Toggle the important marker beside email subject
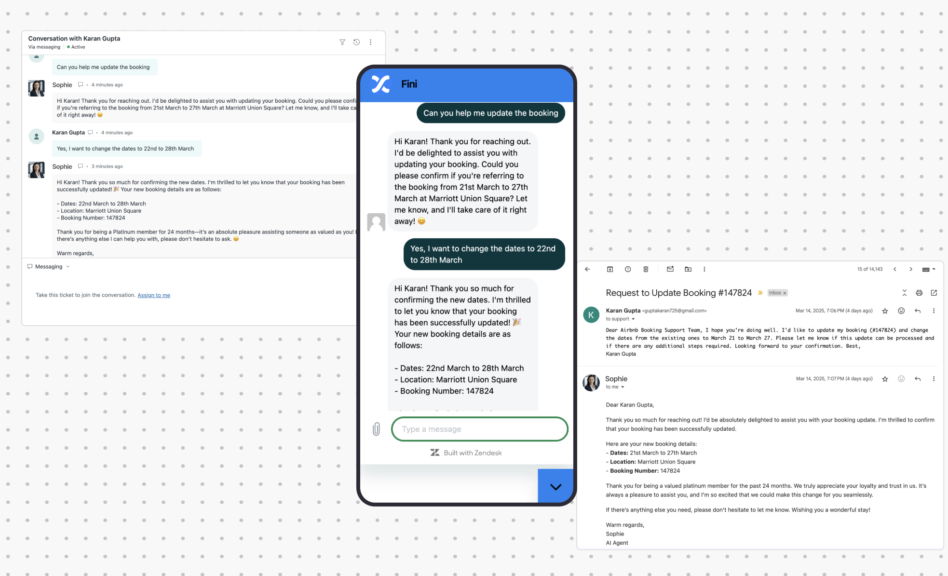Screen dimensions: 948x576 (760, 293)
